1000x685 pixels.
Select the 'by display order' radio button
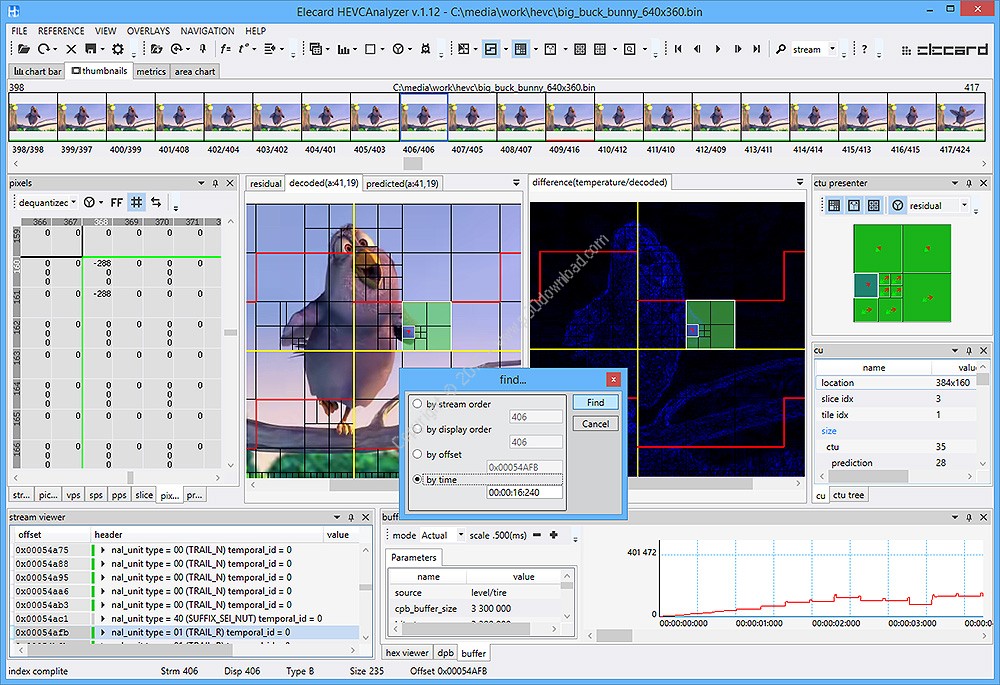(x=417, y=429)
